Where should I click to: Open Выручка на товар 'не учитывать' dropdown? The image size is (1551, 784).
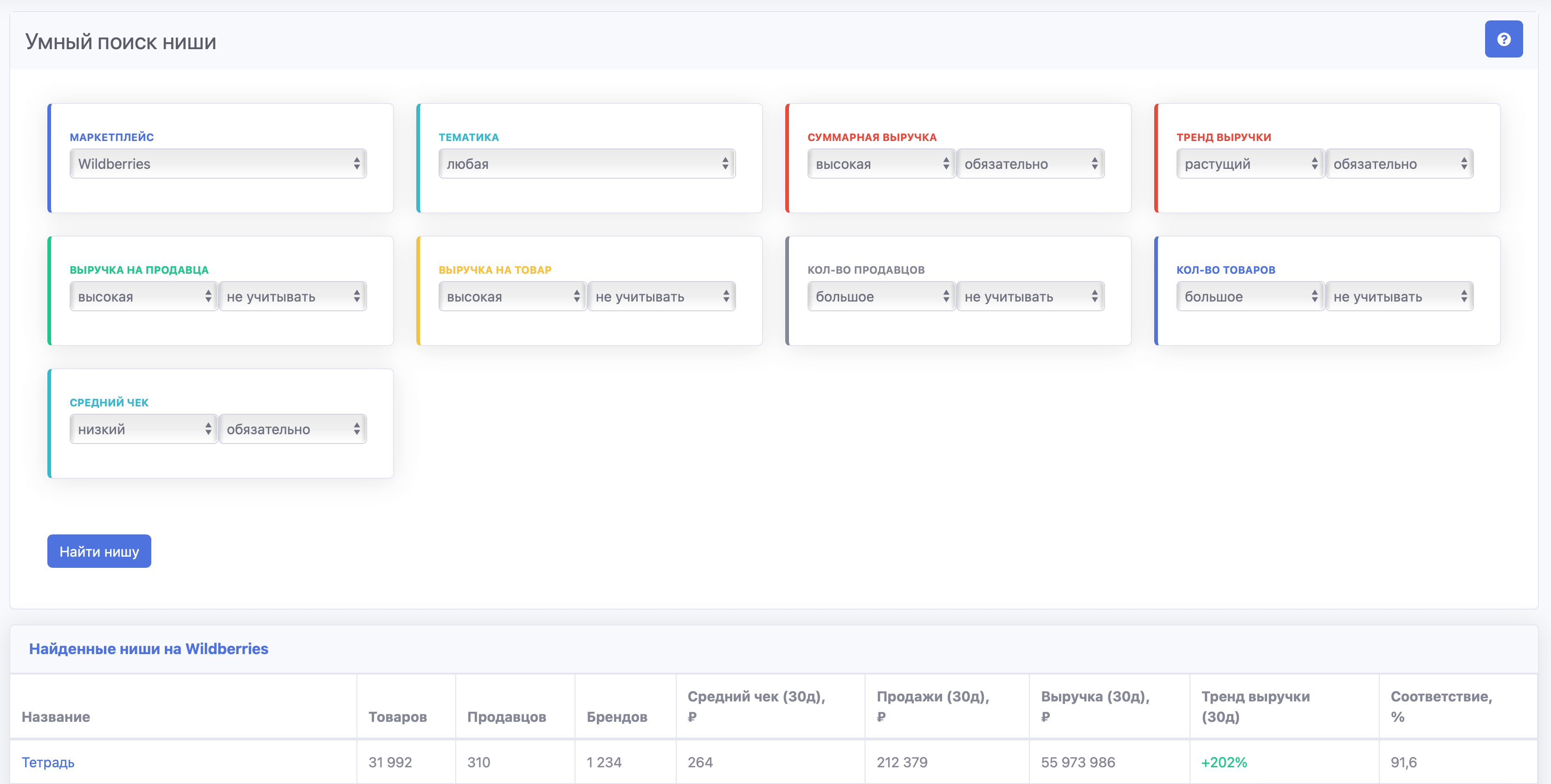pyautogui.click(x=661, y=296)
